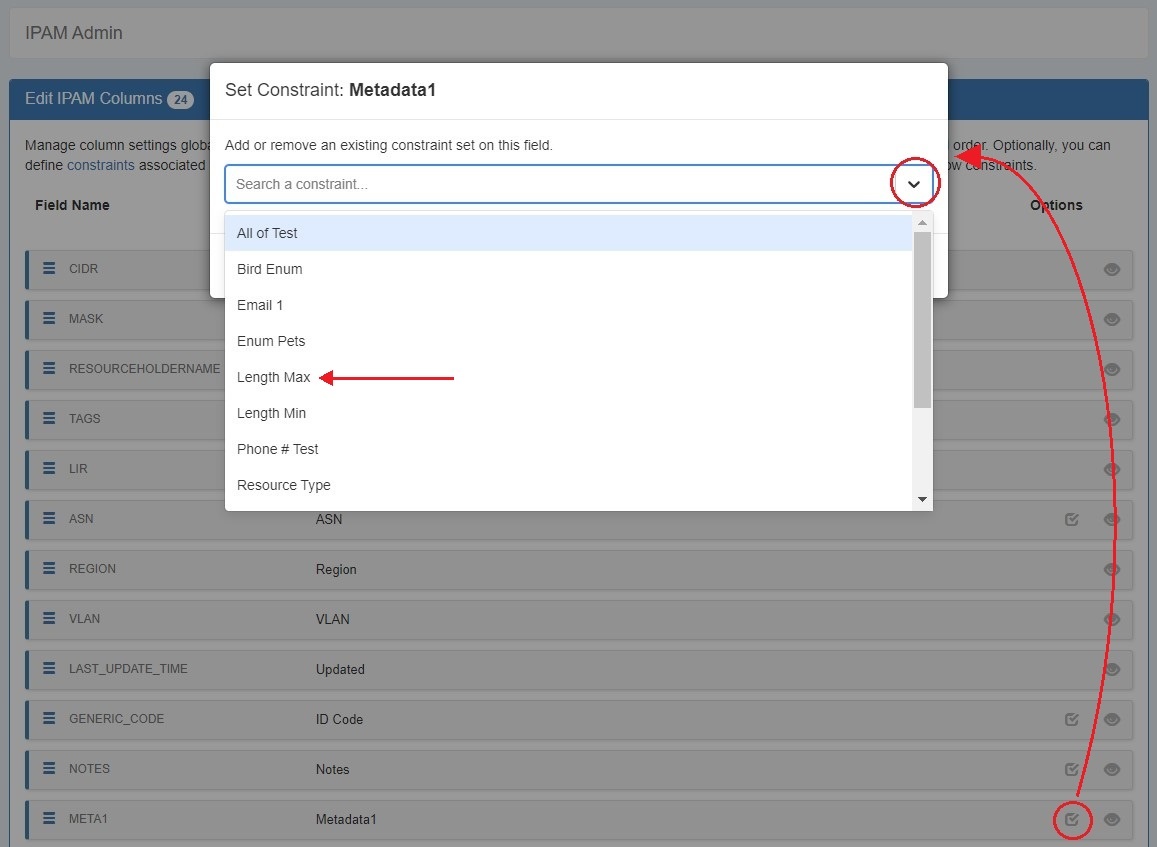This screenshot has height=847, width=1157.
Task: Click the drag handle for VLAN row
Action: (49, 619)
